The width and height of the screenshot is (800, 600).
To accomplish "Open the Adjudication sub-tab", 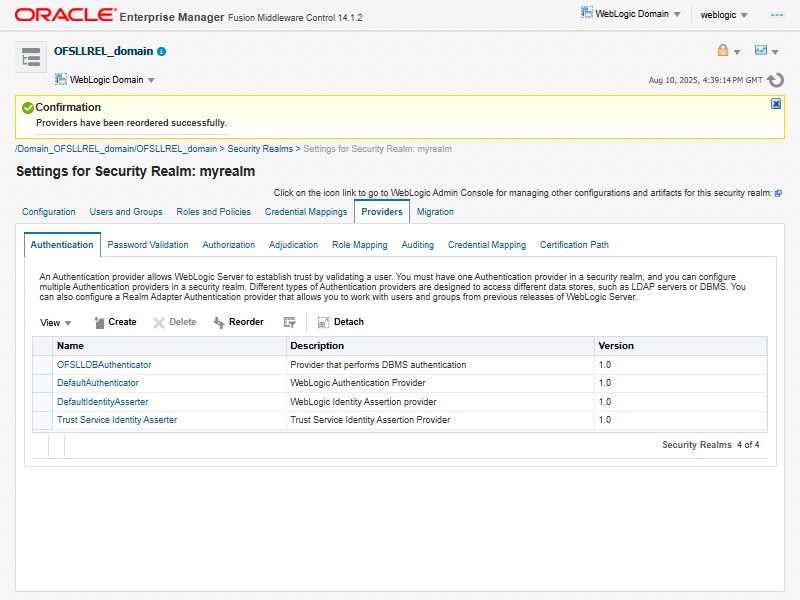I will pos(293,245).
